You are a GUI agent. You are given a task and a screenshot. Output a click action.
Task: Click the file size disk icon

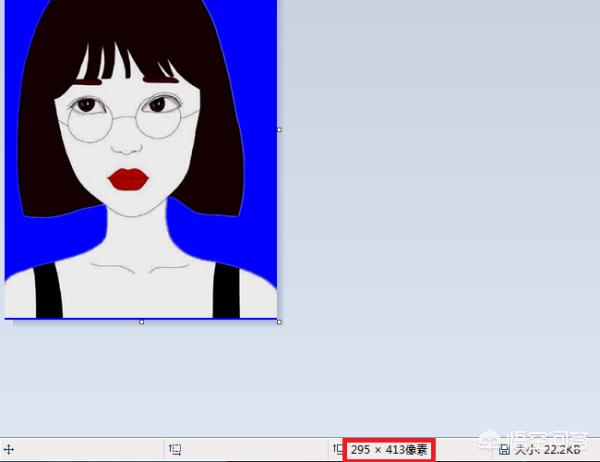505,450
